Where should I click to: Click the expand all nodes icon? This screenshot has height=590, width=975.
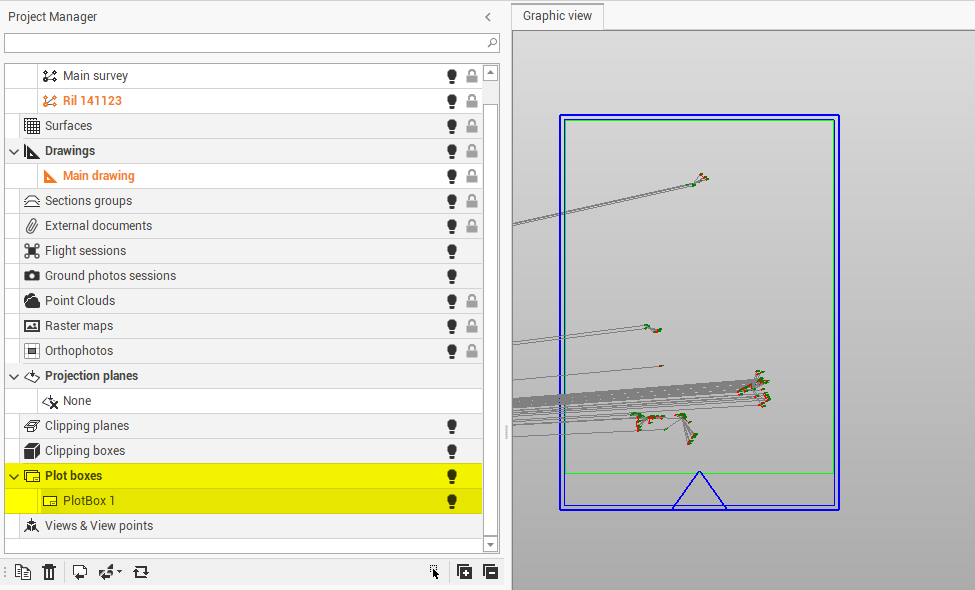point(464,572)
